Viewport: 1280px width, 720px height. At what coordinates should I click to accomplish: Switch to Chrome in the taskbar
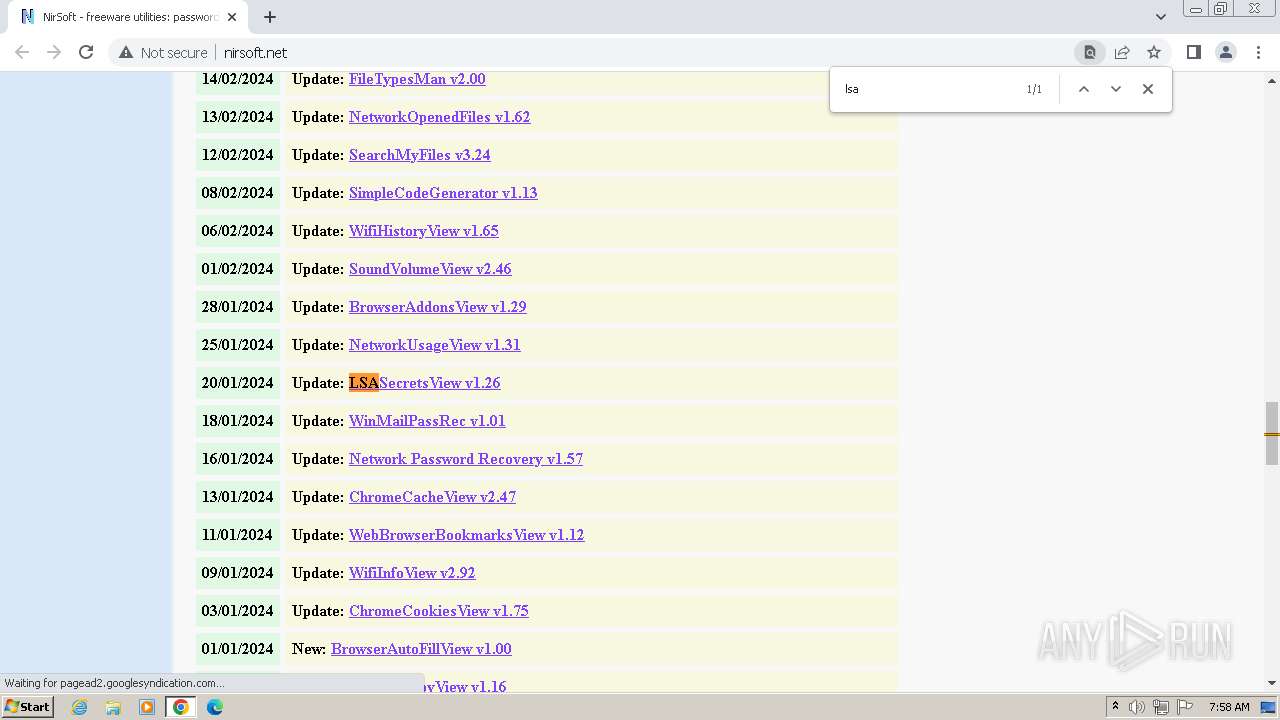pyautogui.click(x=180, y=707)
